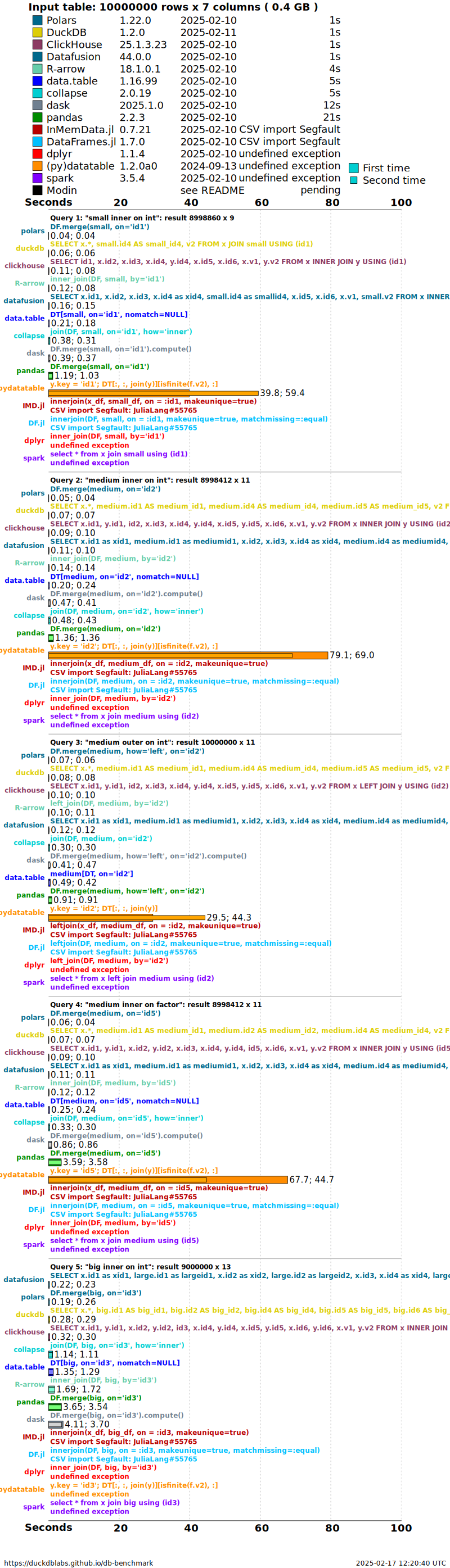The height and width of the screenshot is (1568, 450).
Task: Click the 2024-09-13 date in the legend
Action: point(208,166)
